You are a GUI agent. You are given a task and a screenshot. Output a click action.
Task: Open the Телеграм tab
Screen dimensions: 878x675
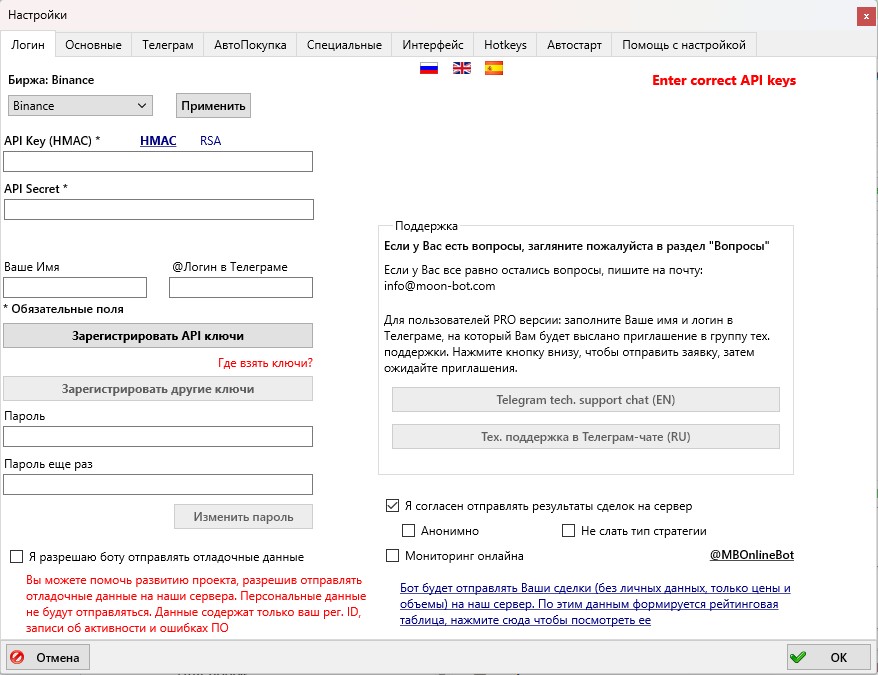tap(167, 45)
